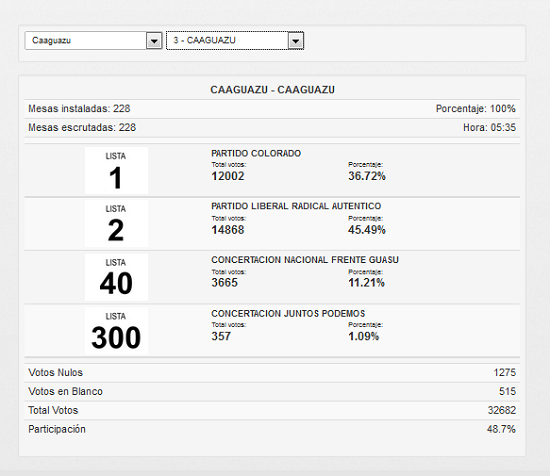The height and width of the screenshot is (476, 550).
Task: Select the Lista 40 badge
Action: coord(116,277)
